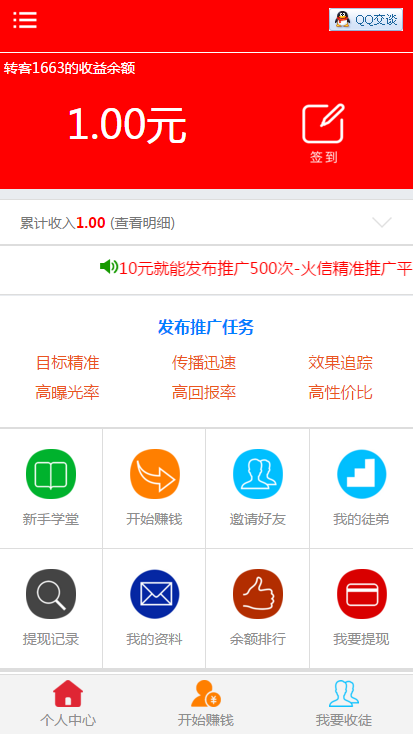Switch to 个人中心 bottom tab

(x=68, y=703)
